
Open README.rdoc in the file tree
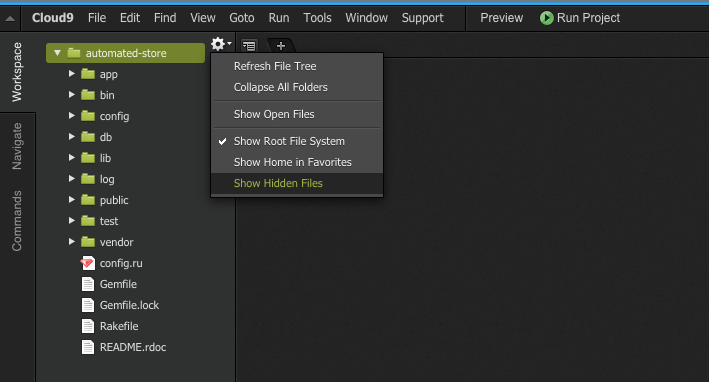133,347
